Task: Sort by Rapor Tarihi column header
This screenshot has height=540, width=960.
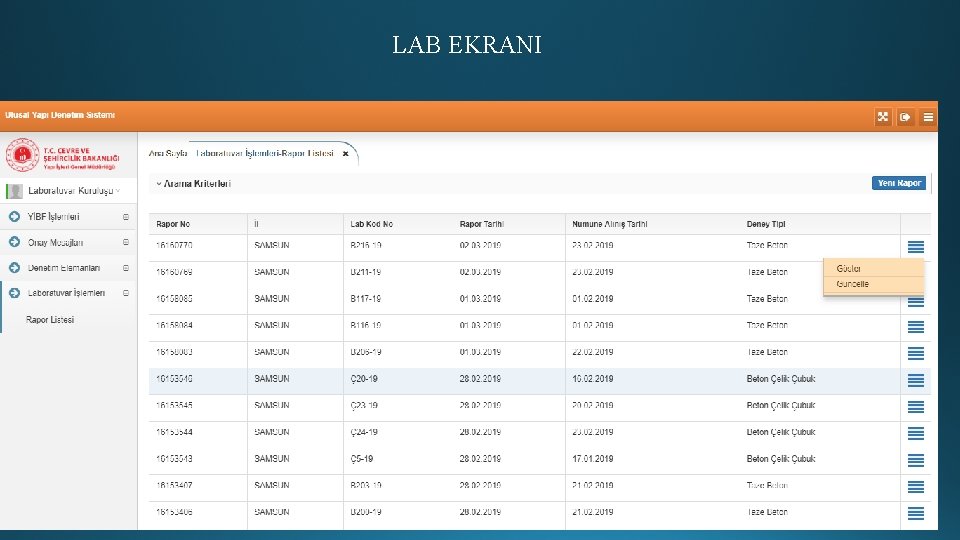Action: [482, 224]
